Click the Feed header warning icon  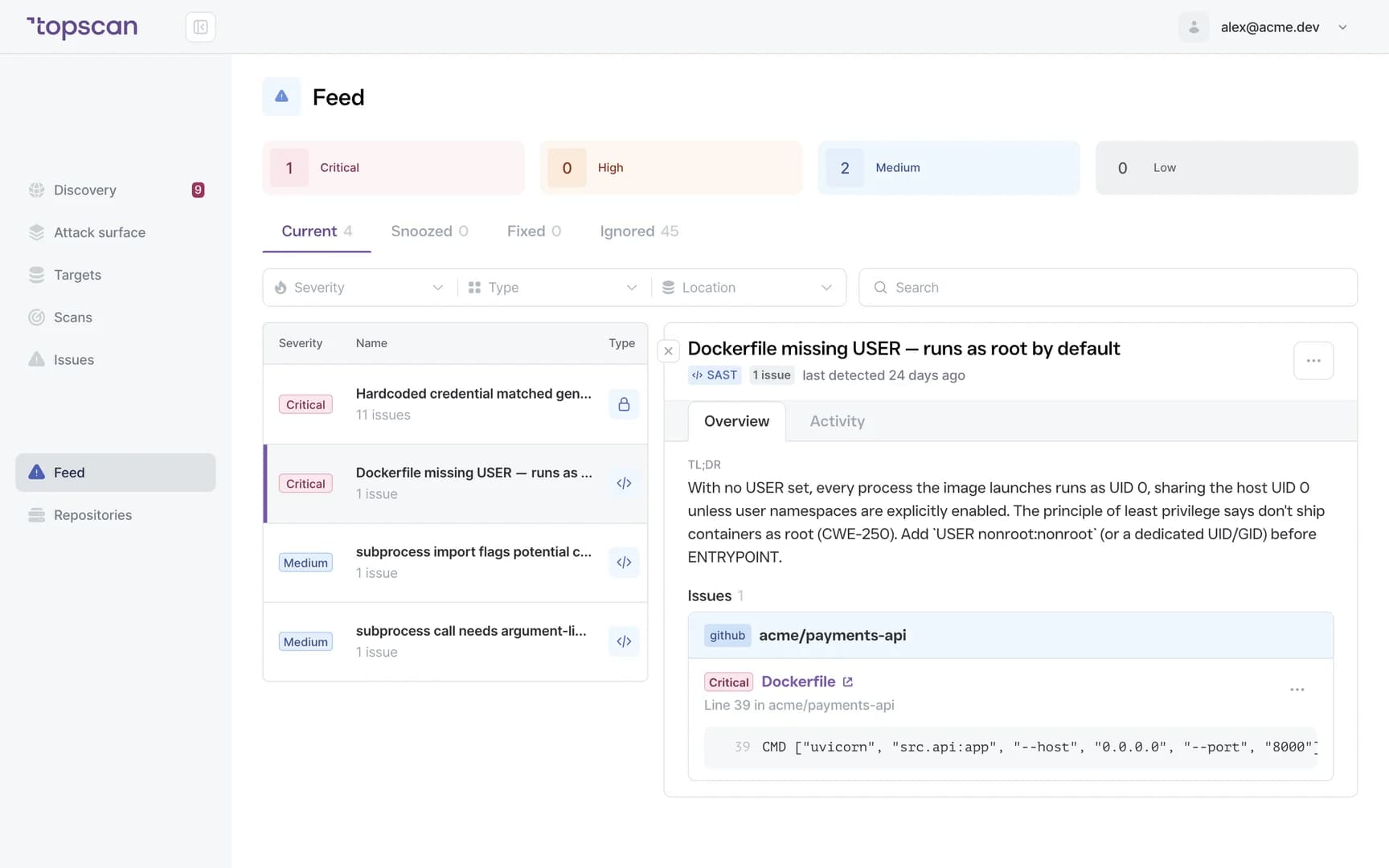pyautogui.click(x=281, y=96)
